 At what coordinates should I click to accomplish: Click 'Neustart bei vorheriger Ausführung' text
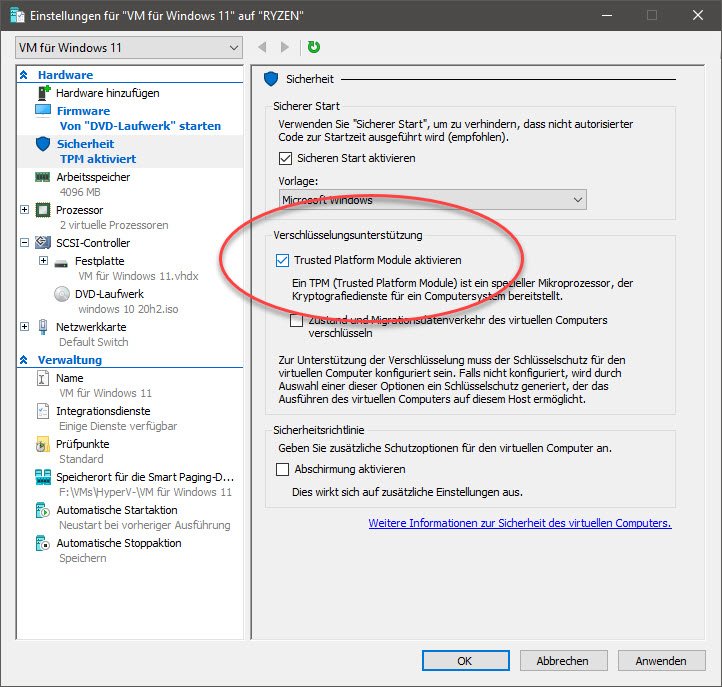pyautogui.click(x=145, y=525)
